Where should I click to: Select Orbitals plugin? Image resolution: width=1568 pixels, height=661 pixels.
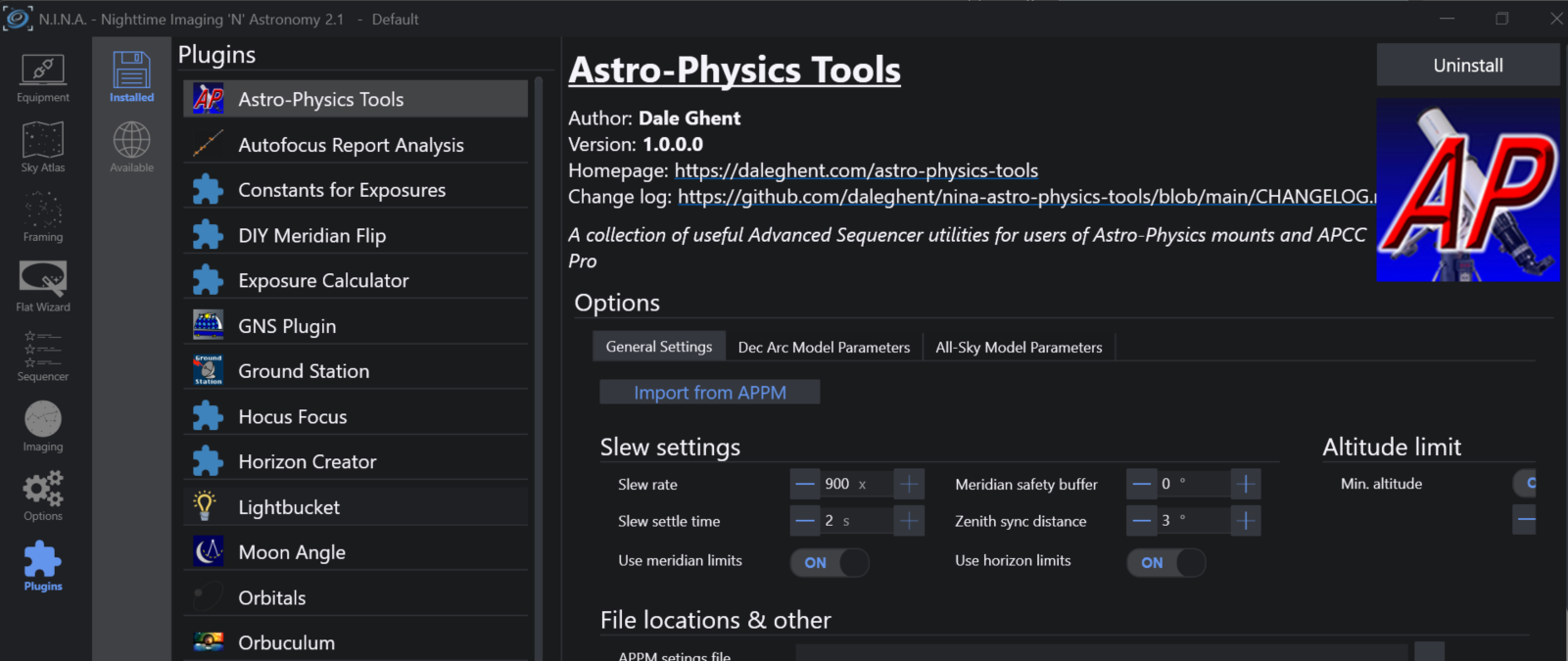(x=356, y=597)
